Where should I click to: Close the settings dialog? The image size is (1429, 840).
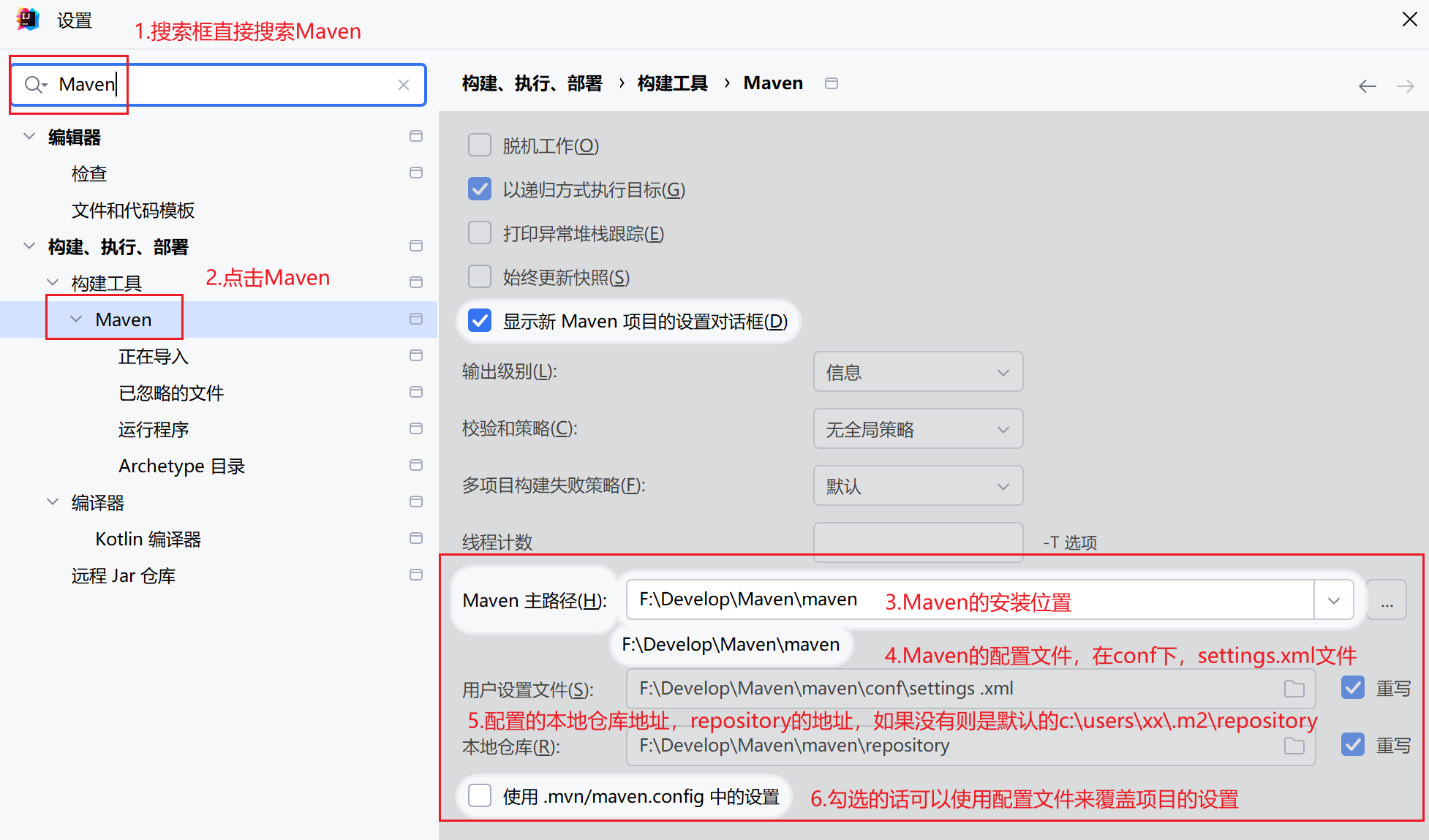point(1410,19)
